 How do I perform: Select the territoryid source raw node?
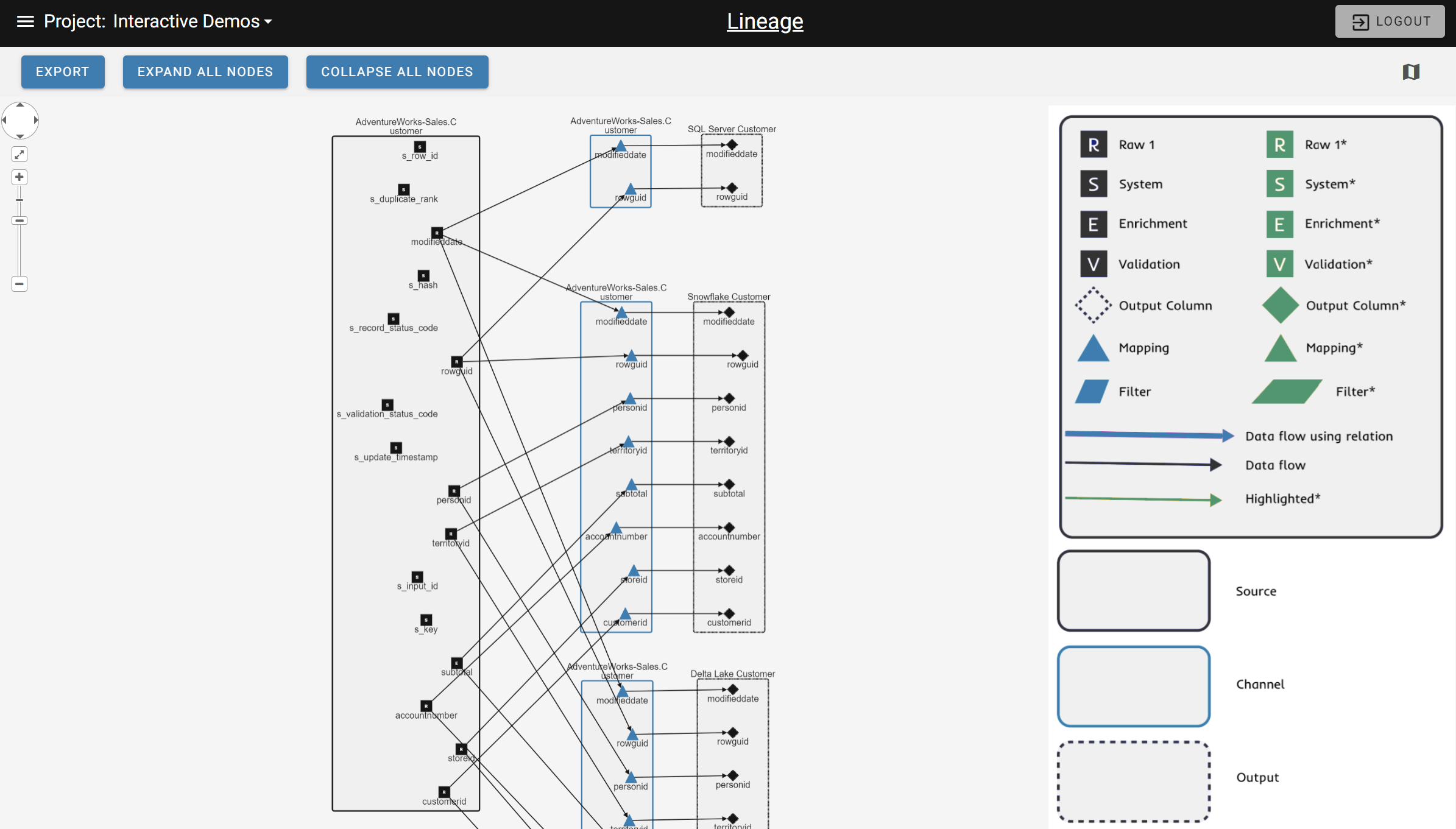pos(451,534)
